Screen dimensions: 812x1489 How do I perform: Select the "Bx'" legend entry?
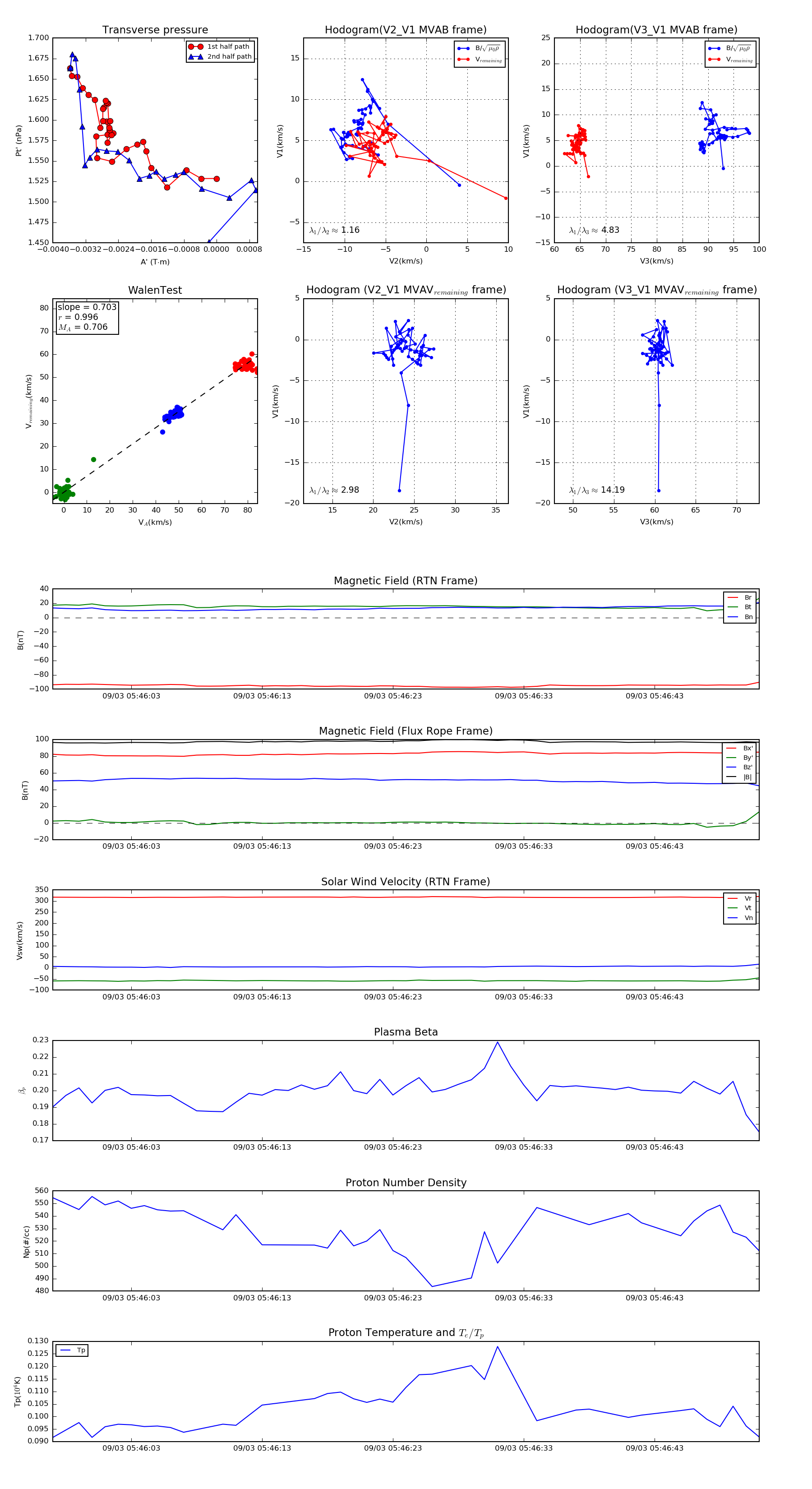tap(740, 748)
